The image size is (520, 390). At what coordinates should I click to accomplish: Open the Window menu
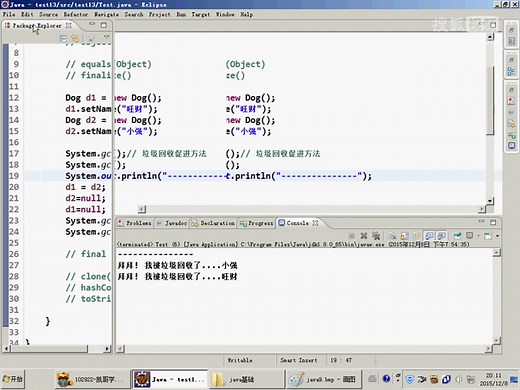(225, 14)
